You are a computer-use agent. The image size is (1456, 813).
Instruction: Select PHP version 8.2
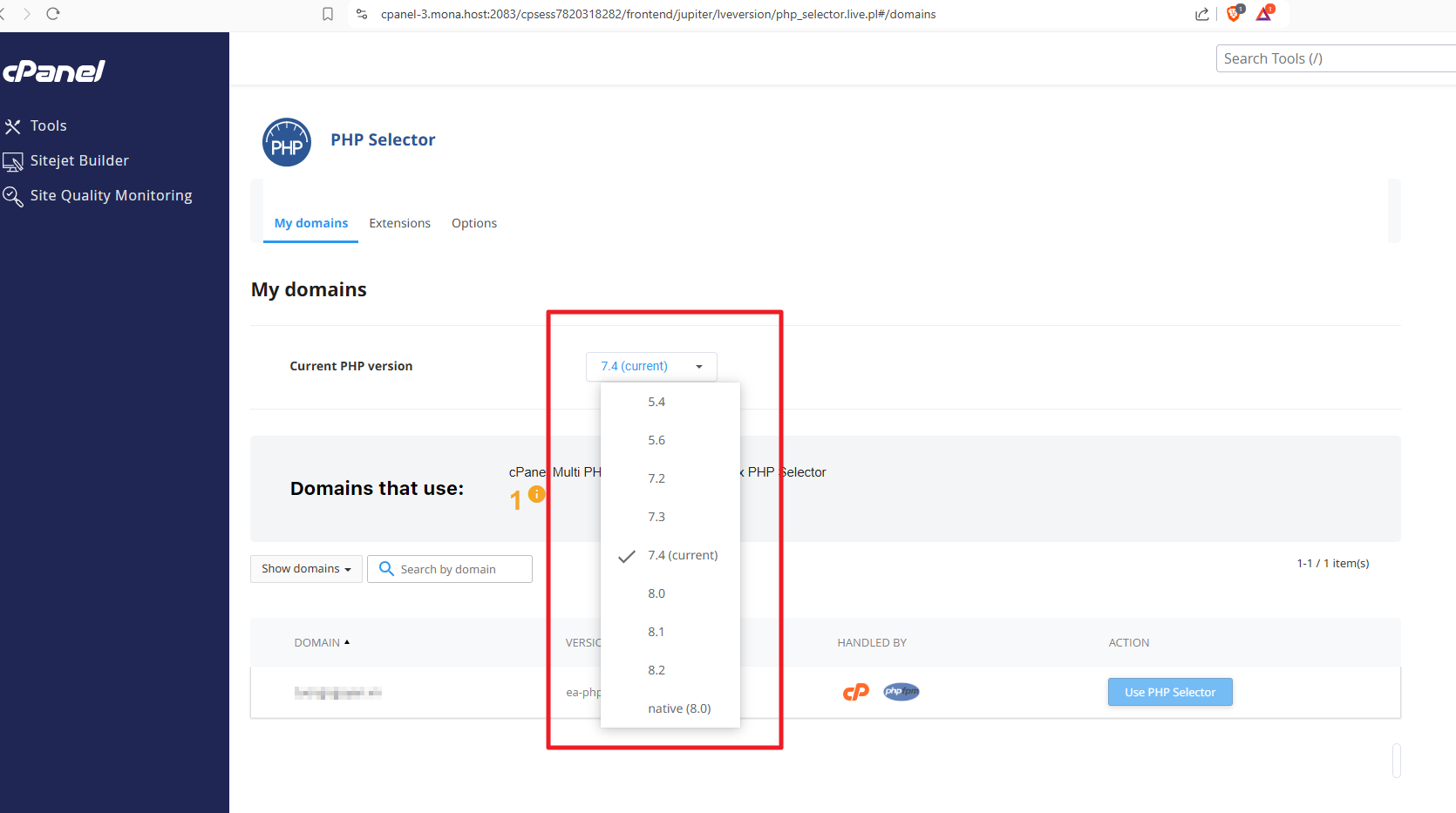point(670,670)
